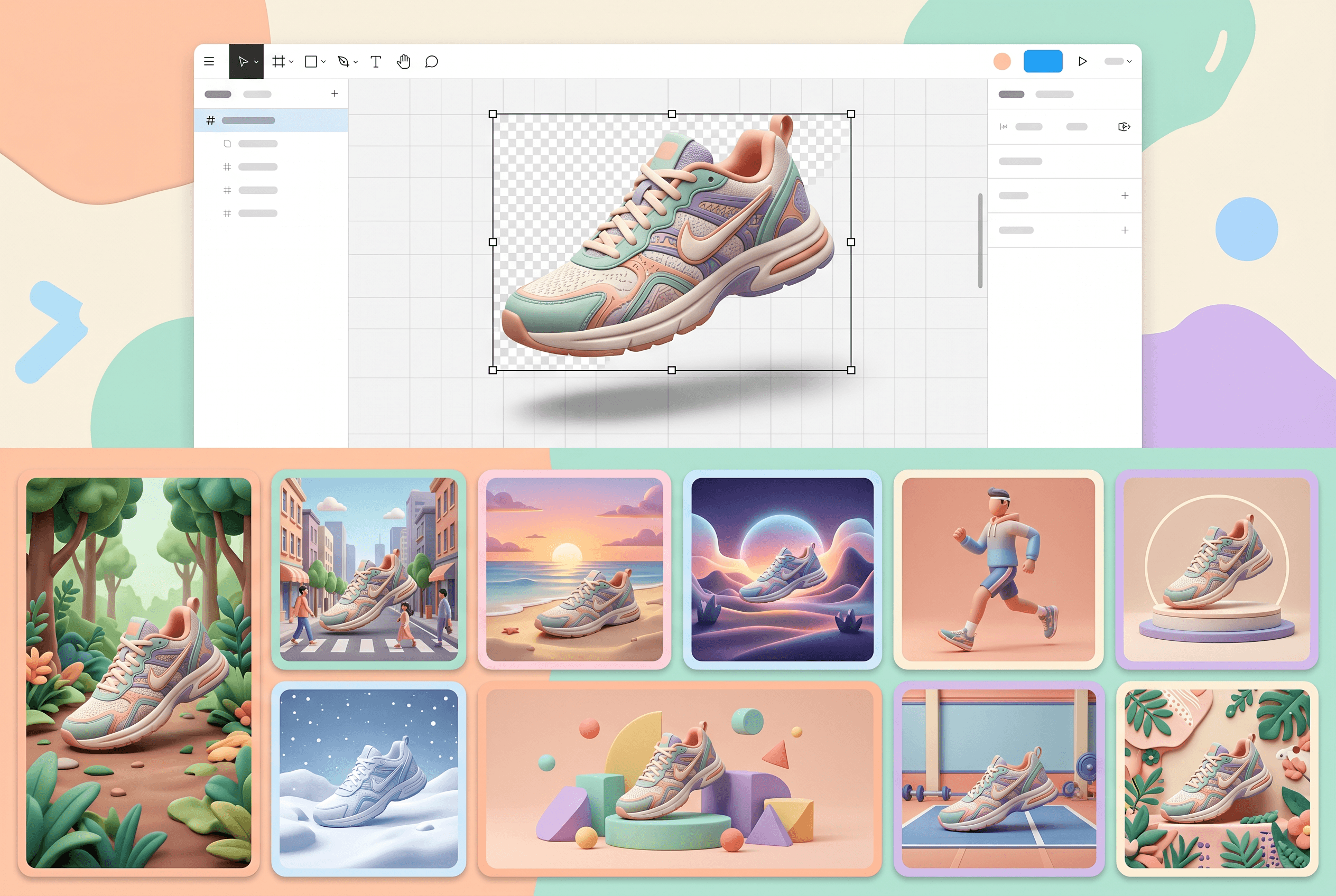Open the Frame tool dropdown chevron
1336x896 pixels.
[x=292, y=62]
